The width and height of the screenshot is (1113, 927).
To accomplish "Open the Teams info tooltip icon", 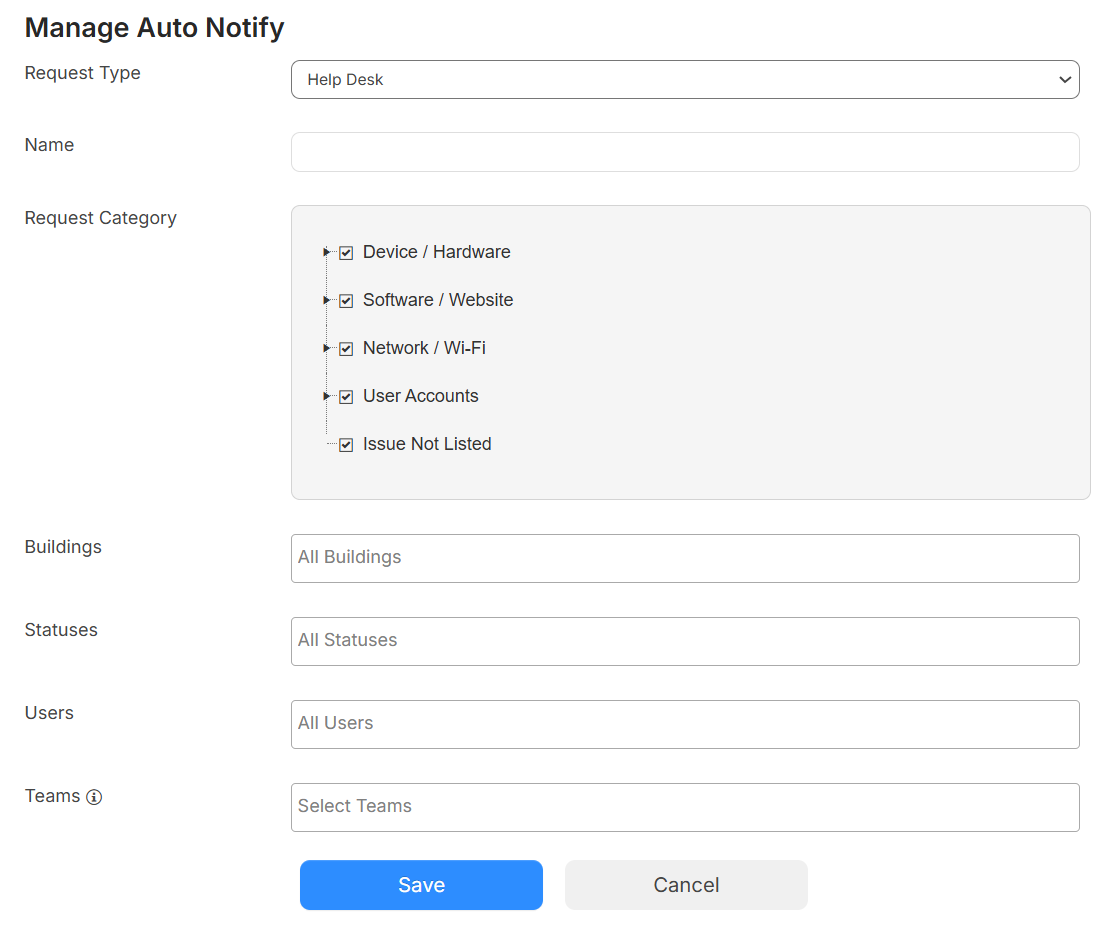I will click(95, 797).
